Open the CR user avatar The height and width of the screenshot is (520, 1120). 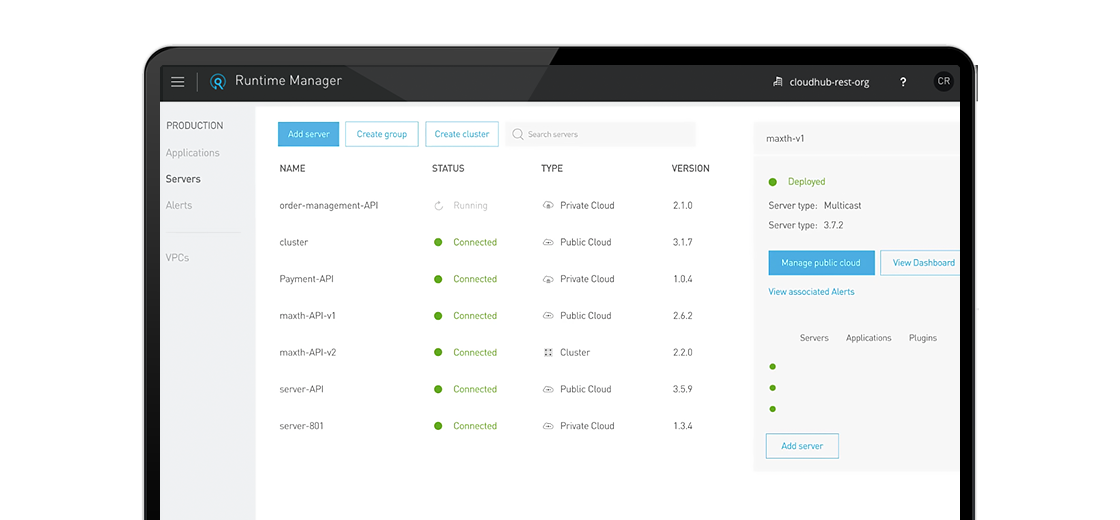click(x=944, y=81)
